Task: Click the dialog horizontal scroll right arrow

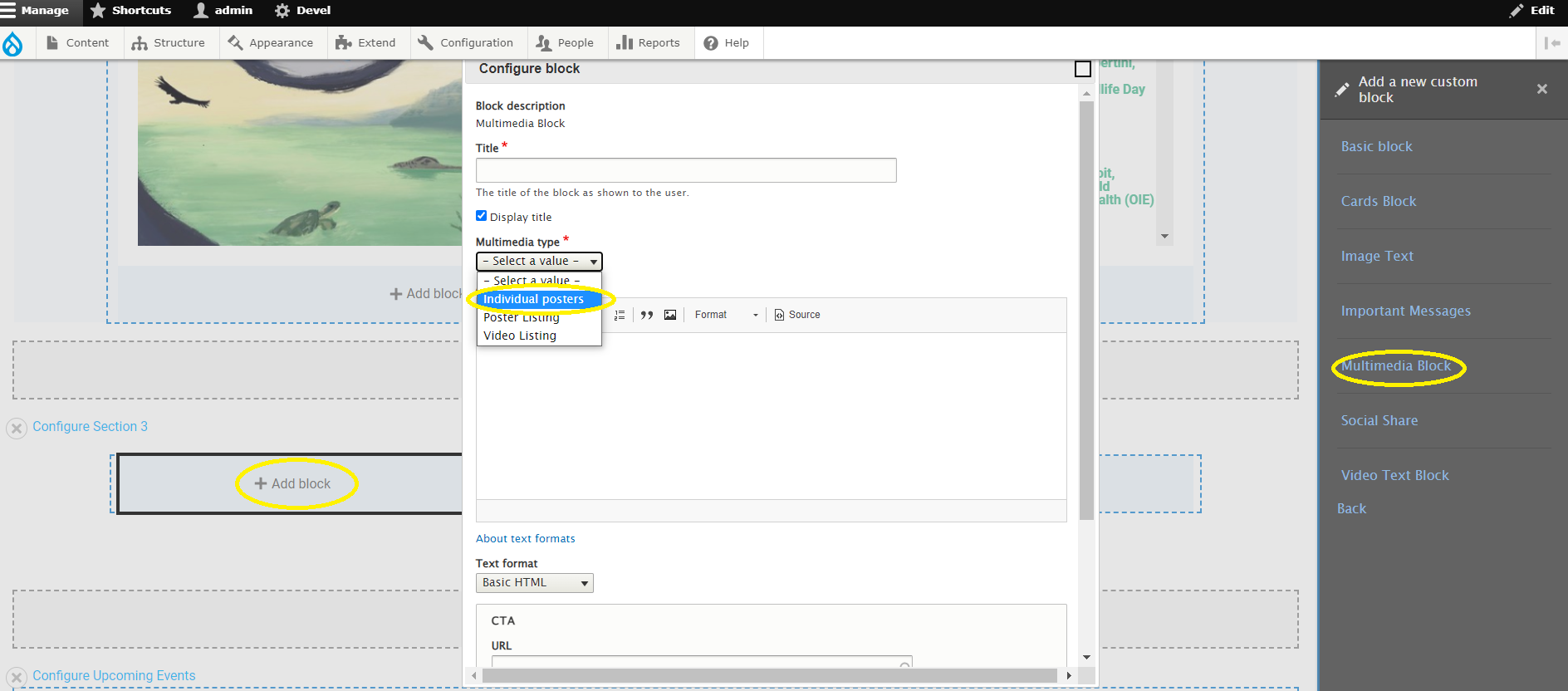Action: pyautogui.click(x=1069, y=676)
